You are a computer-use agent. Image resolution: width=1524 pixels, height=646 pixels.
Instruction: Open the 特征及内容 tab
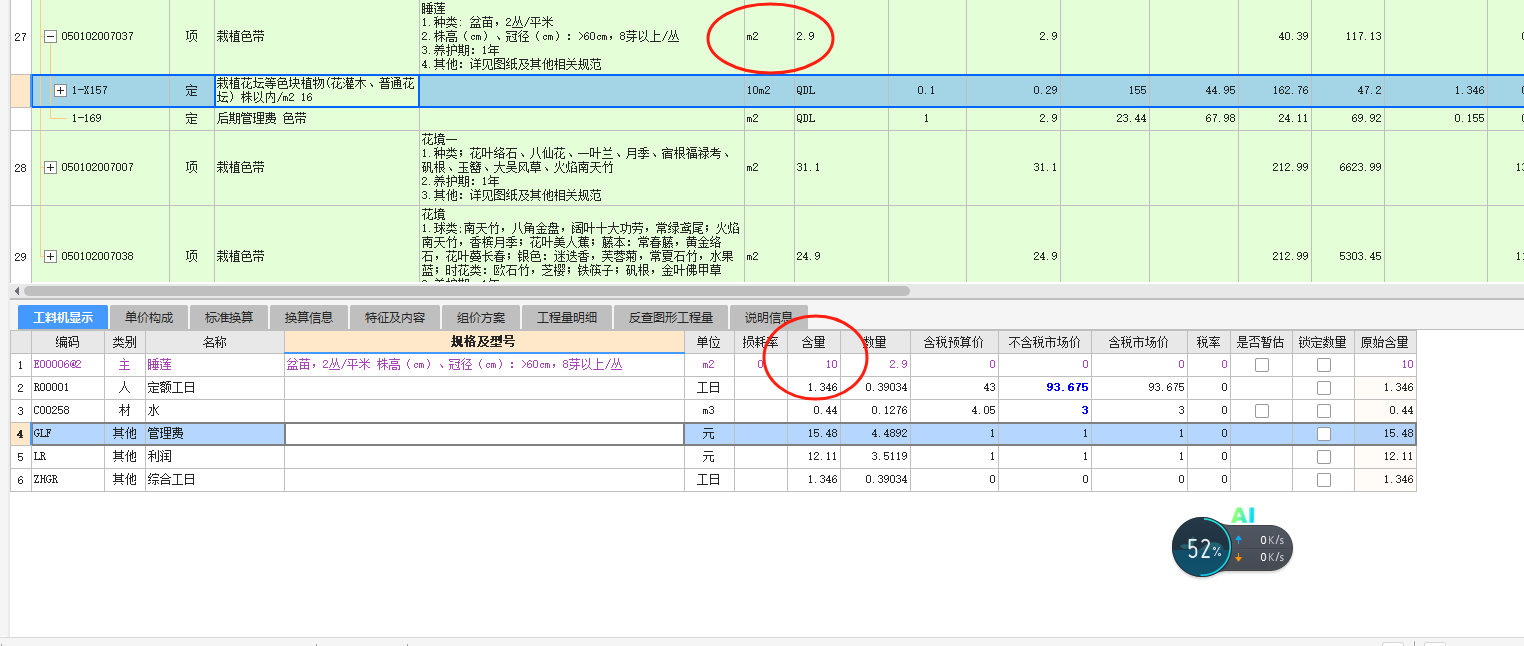tap(395, 318)
